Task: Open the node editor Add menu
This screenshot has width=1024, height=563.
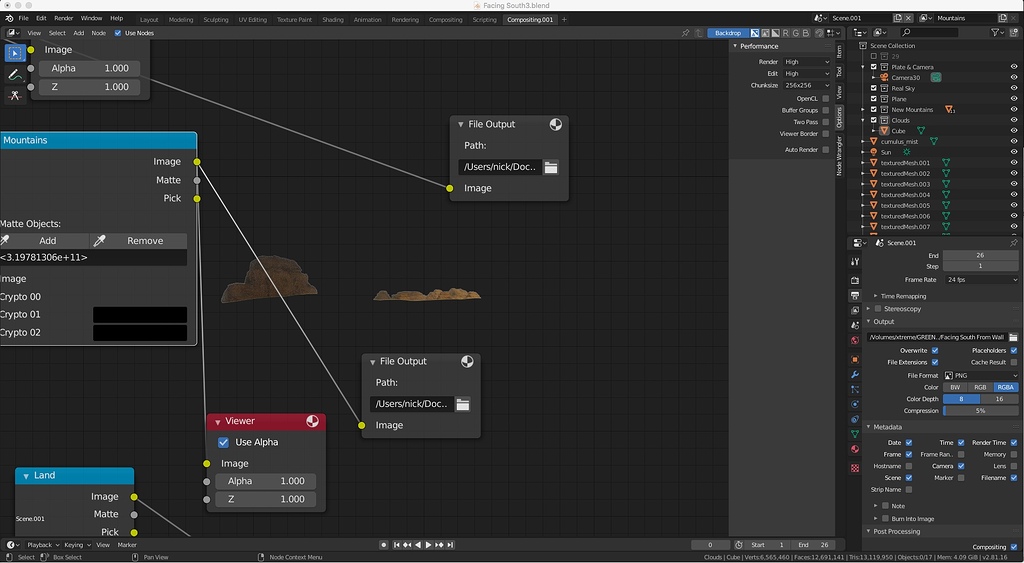Action: click(x=78, y=33)
